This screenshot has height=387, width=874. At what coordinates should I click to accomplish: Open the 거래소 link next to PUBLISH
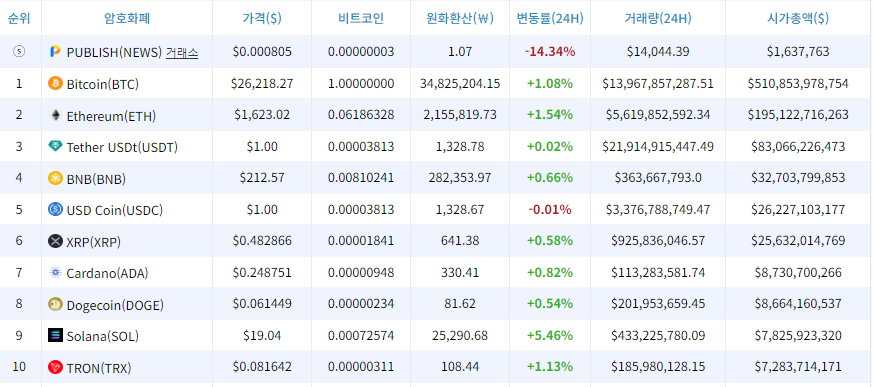pos(182,52)
